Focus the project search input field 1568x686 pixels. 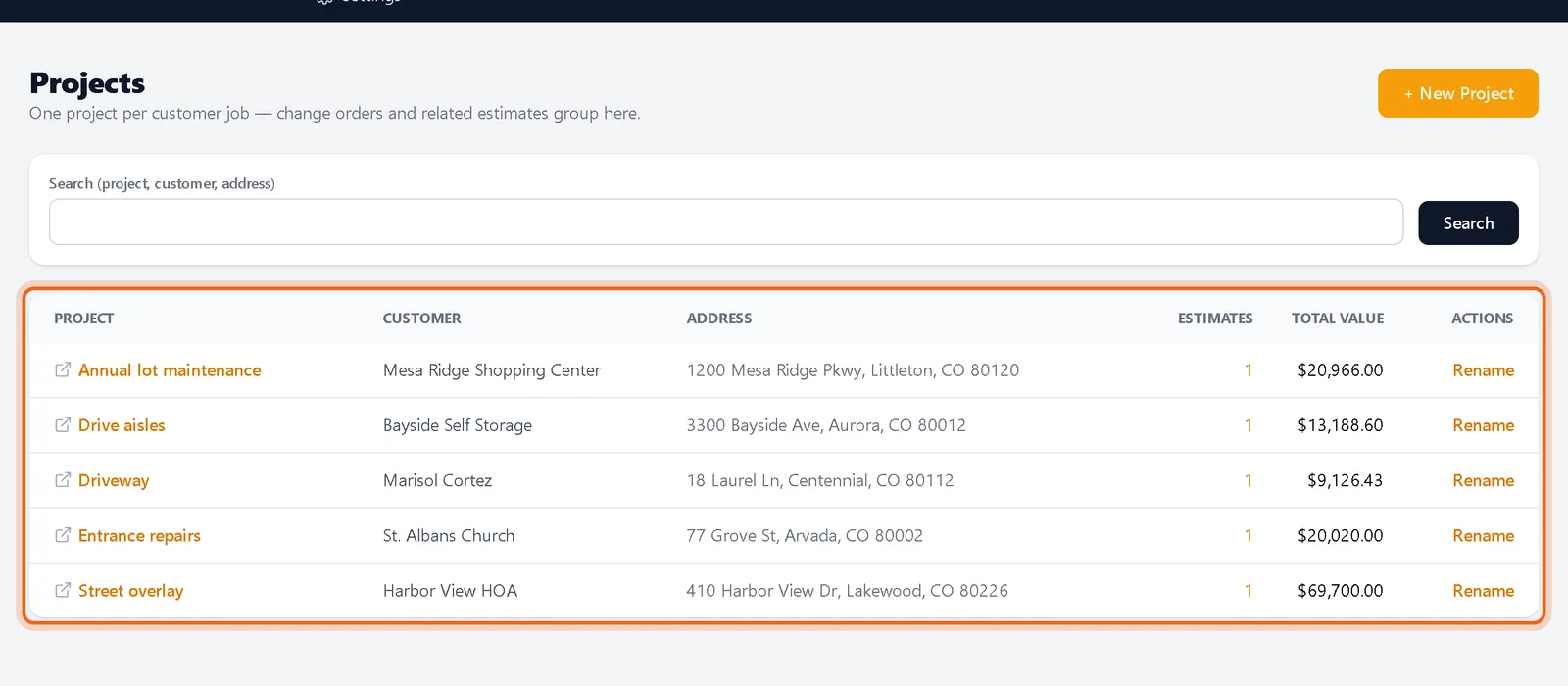click(x=726, y=222)
